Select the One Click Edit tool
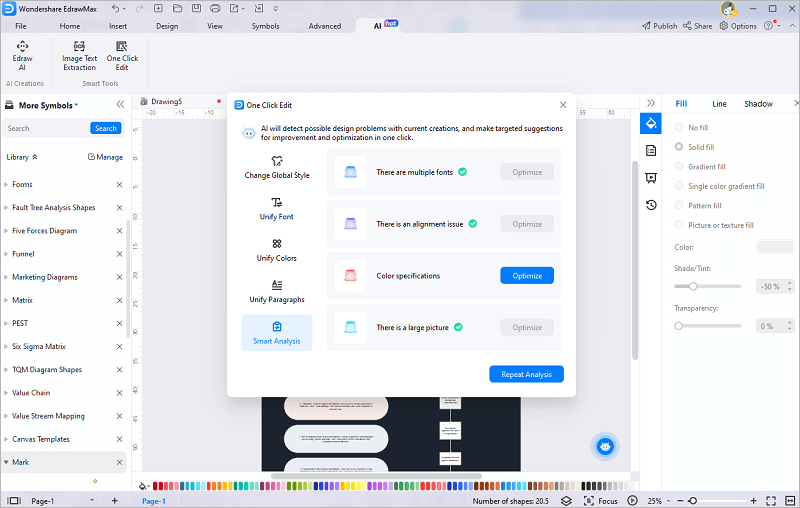The height and width of the screenshot is (508, 800). point(122,55)
